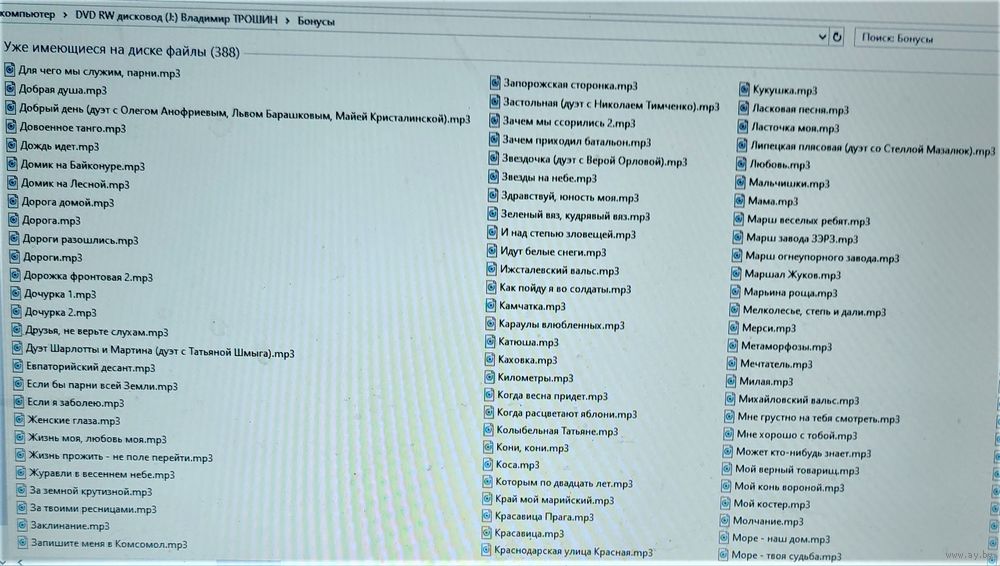1000x566 pixels.
Task: Click the icon of Камчатка.mp3
Action: click(x=490, y=305)
